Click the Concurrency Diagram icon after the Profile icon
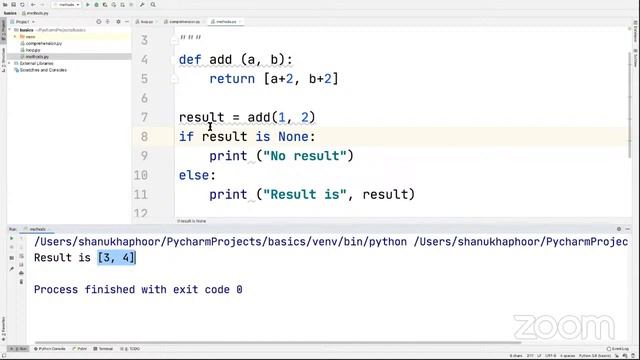Image resolution: width=640 pixels, height=360 pixels. [x=122, y=4]
